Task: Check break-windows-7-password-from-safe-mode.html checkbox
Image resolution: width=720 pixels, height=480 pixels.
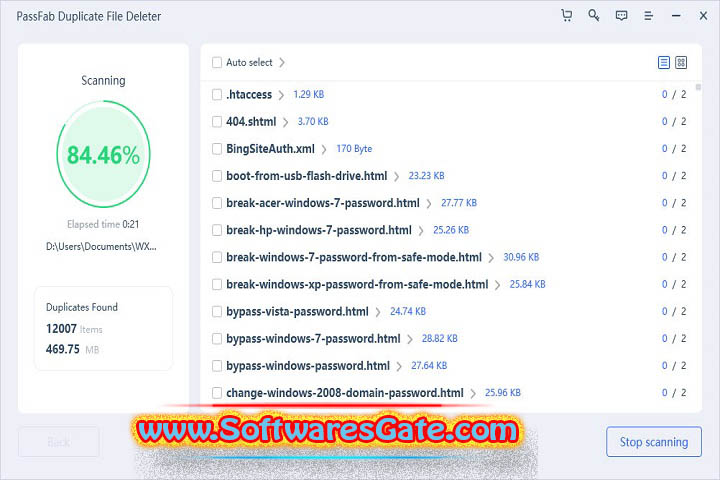Action: coord(217,257)
